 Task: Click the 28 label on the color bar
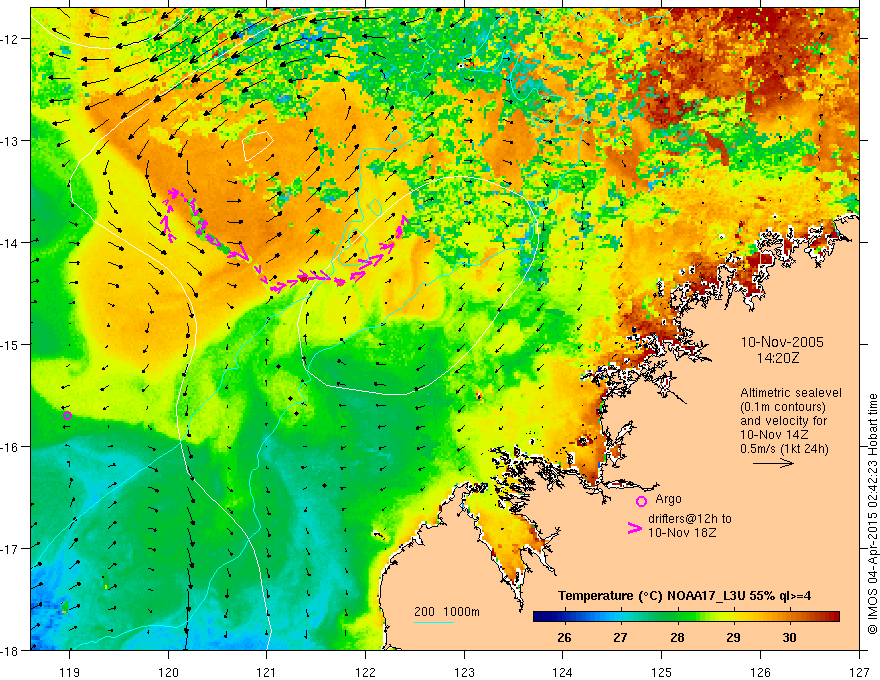tap(677, 638)
